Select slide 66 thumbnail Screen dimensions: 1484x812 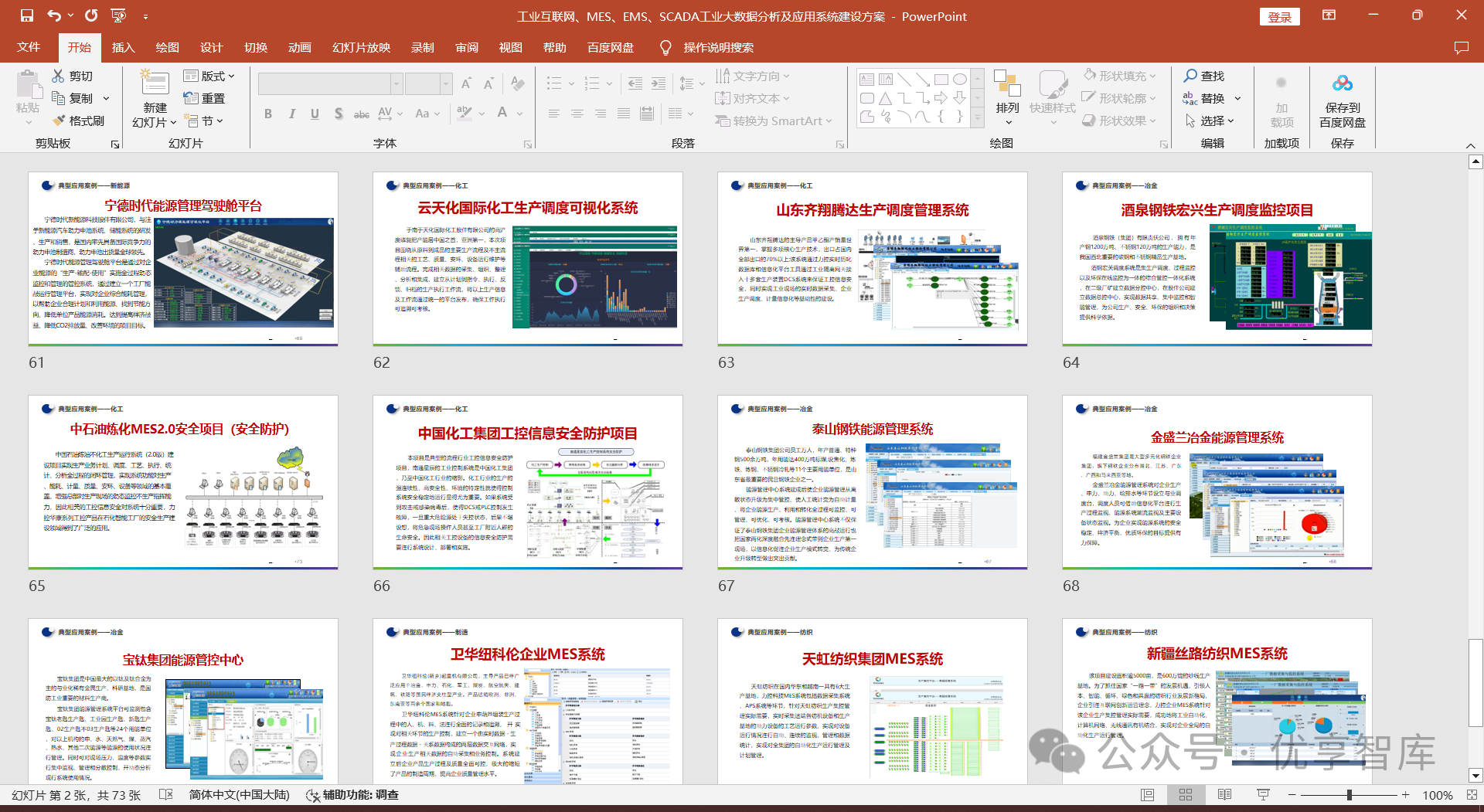click(528, 482)
